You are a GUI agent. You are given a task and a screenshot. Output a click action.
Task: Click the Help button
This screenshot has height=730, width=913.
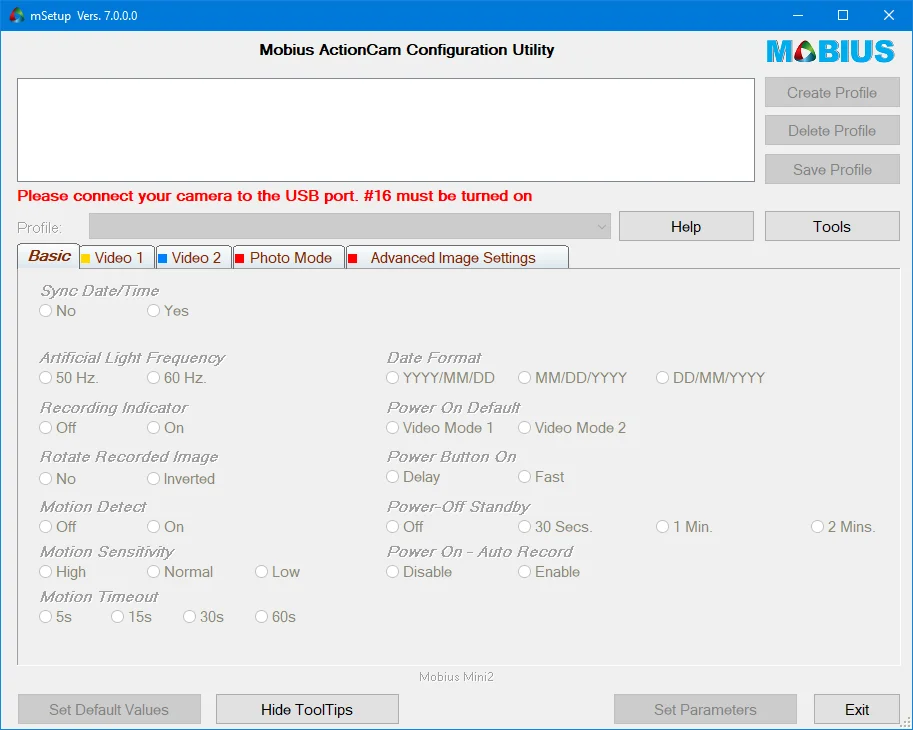pos(686,226)
